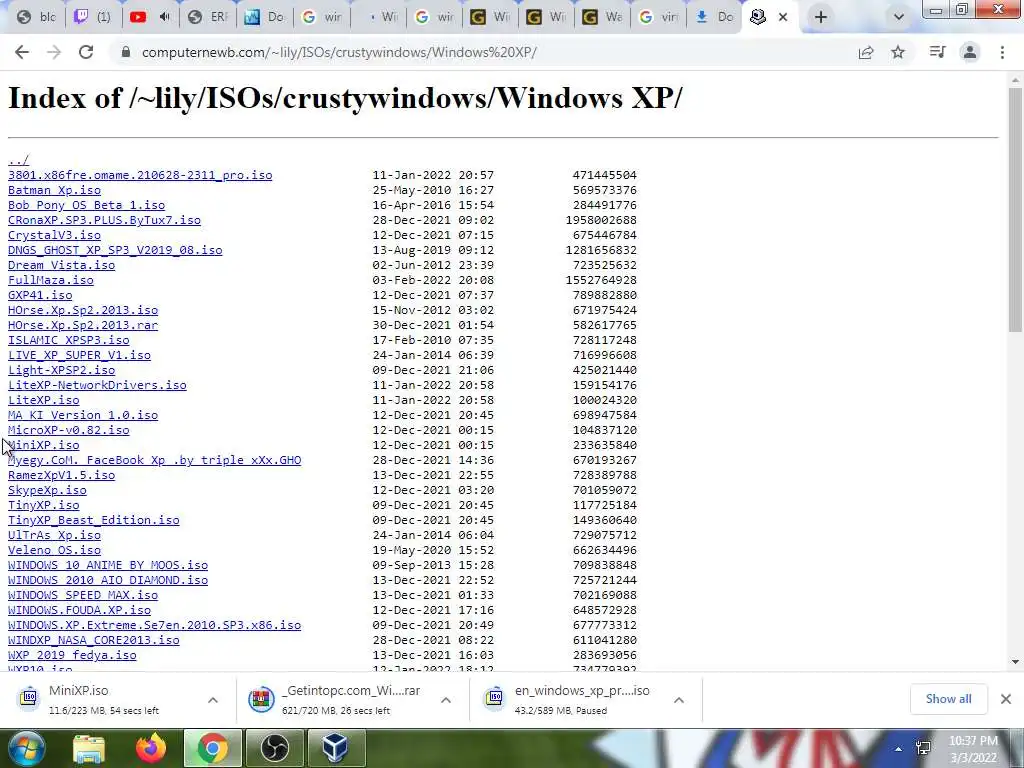Open the tab search dropdown arrow
This screenshot has width=1024, height=768.
(x=899, y=17)
